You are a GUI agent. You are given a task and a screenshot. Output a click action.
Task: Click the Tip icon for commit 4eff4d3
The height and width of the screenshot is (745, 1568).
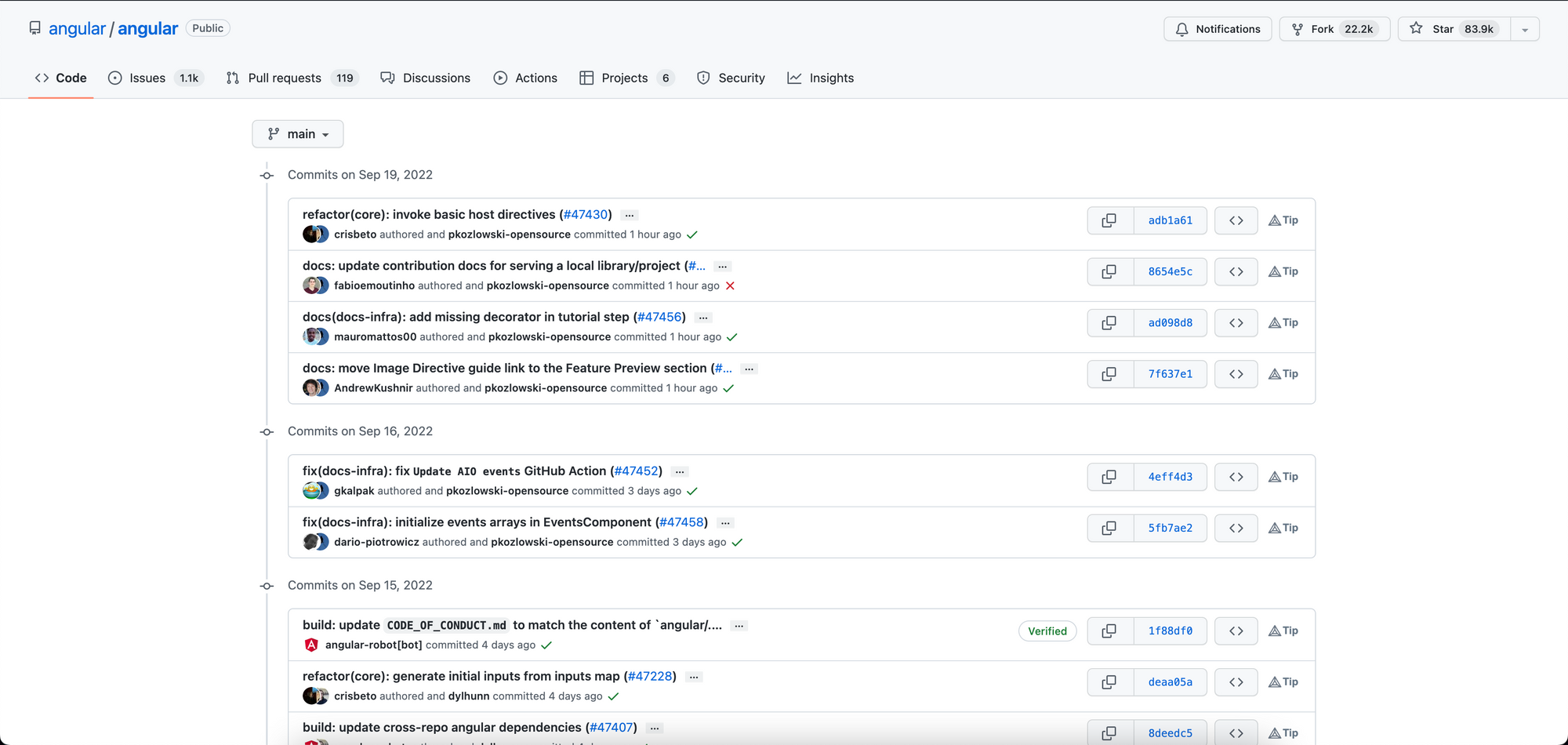(1283, 477)
